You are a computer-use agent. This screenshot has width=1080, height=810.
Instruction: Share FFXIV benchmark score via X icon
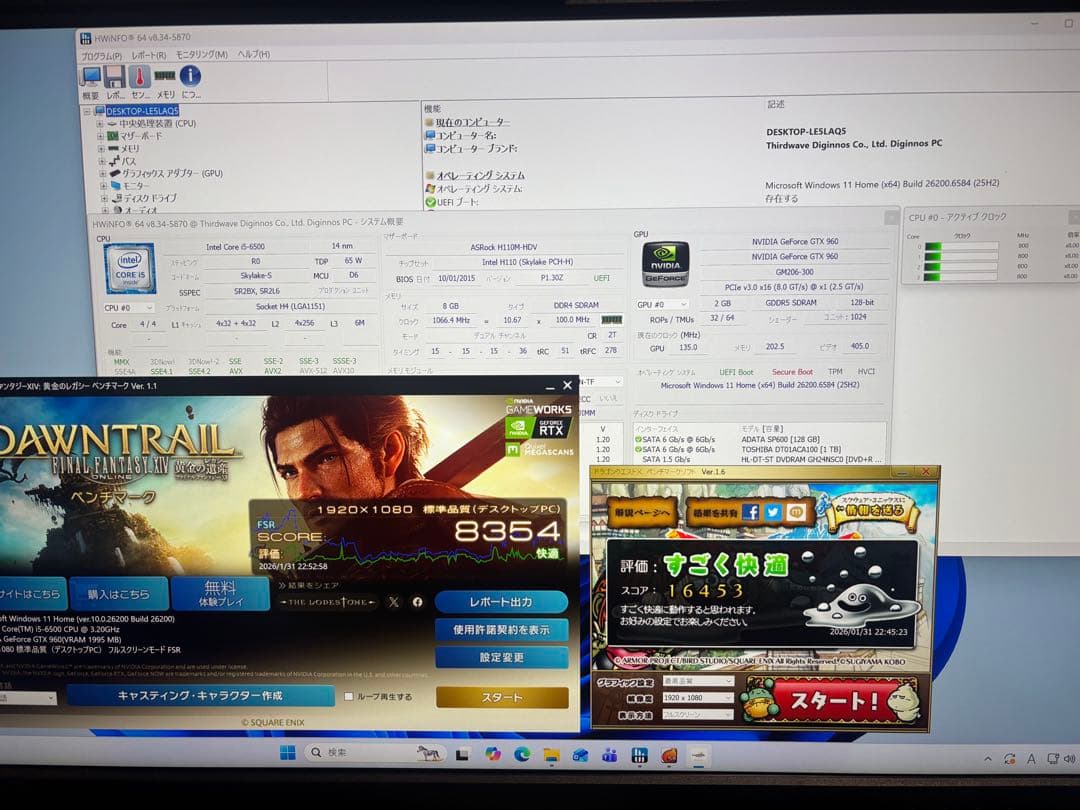pos(394,601)
